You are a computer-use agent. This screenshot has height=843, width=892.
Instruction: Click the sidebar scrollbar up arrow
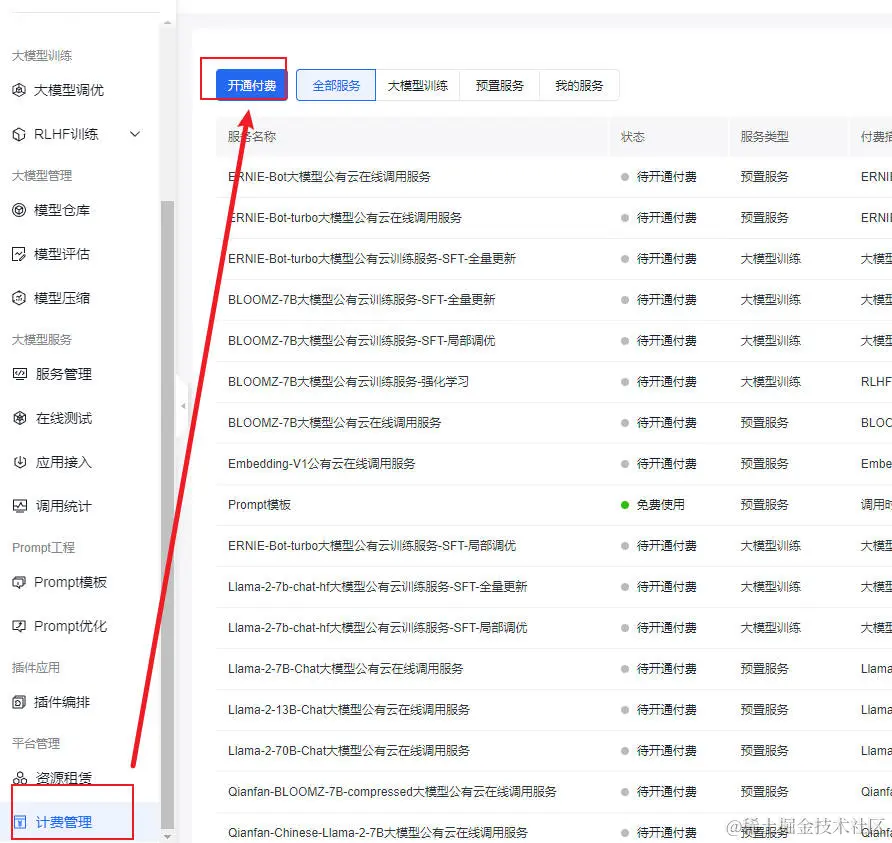click(x=167, y=23)
